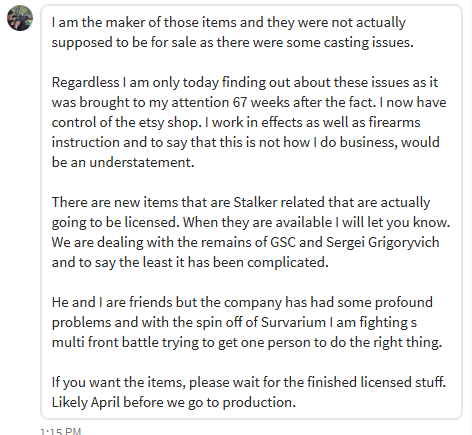The width and height of the screenshot is (472, 435).
Task: Open the sender's profile avatar picture
Action: 20,18
